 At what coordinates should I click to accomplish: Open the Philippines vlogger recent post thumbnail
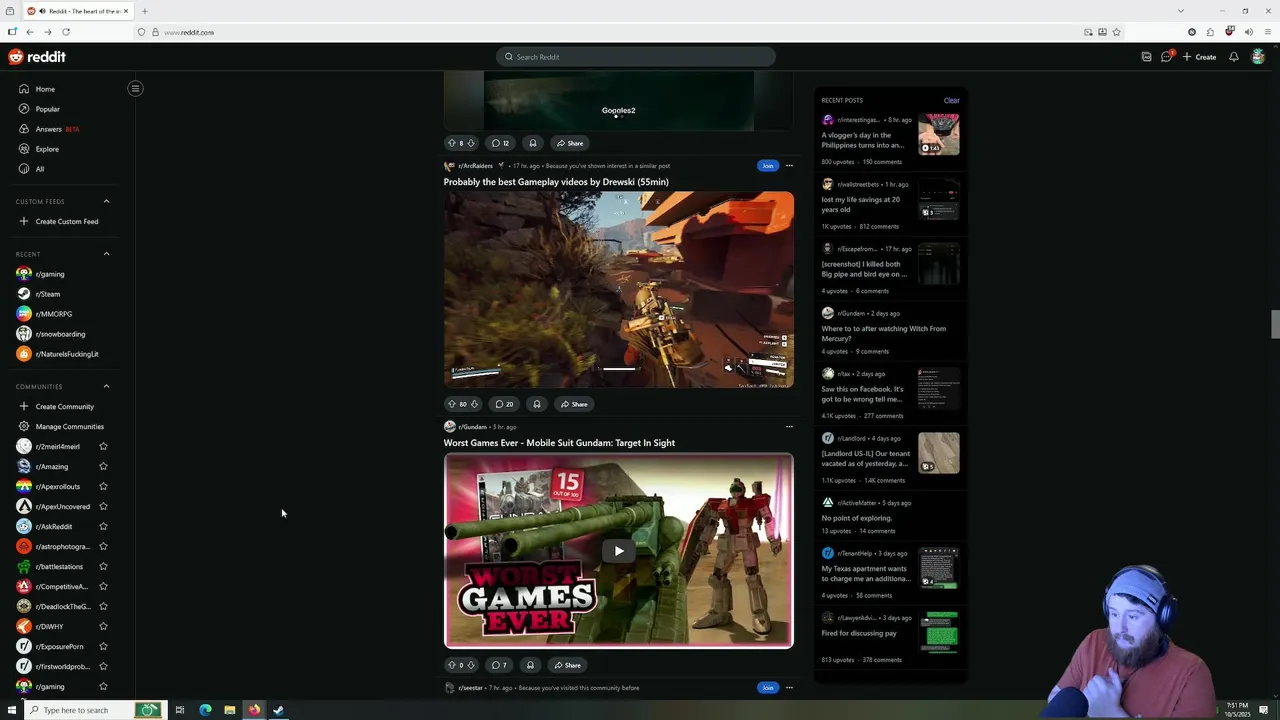[x=939, y=135]
